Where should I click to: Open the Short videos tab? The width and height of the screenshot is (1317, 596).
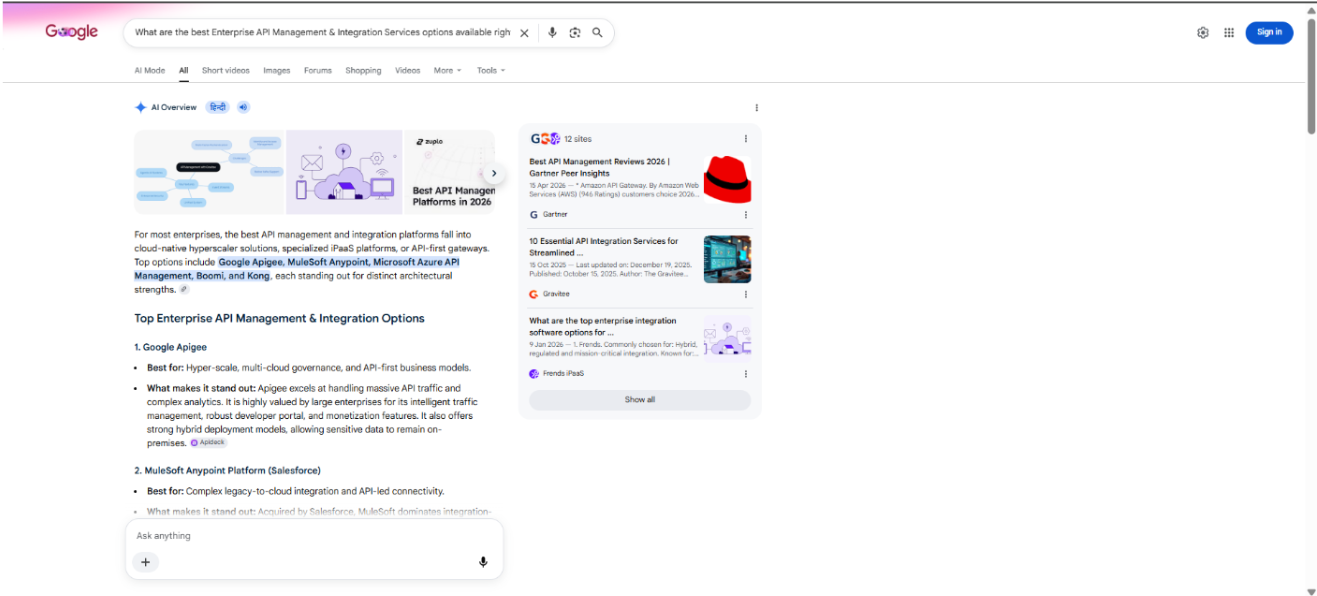tap(226, 71)
